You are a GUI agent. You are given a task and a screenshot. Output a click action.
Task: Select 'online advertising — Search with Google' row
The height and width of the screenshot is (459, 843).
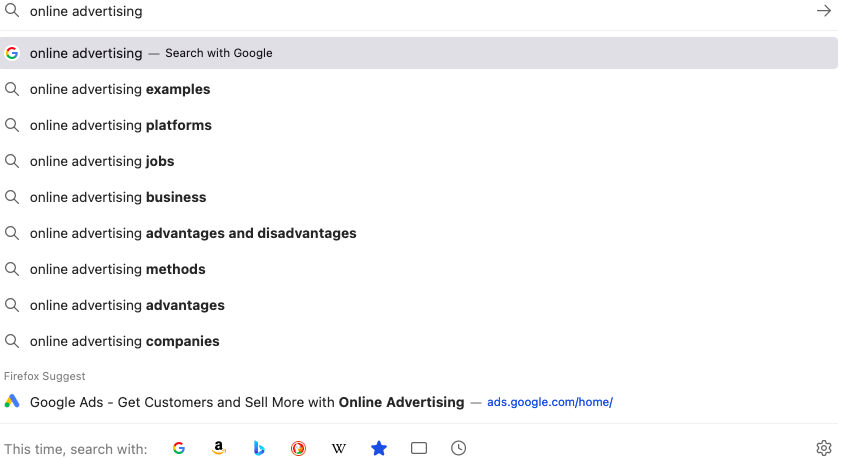pos(419,53)
